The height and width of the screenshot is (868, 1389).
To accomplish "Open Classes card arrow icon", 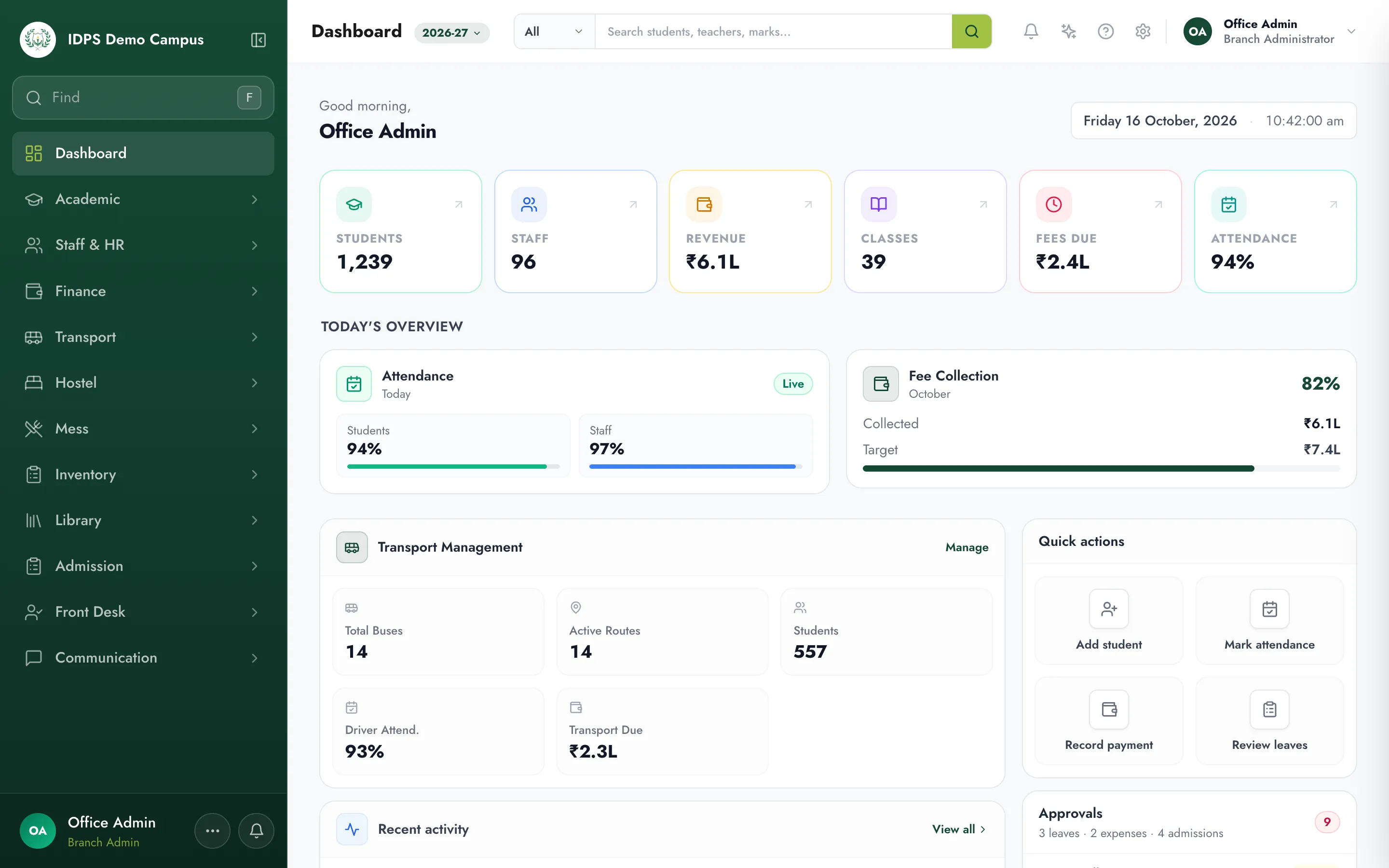I will click(983, 204).
